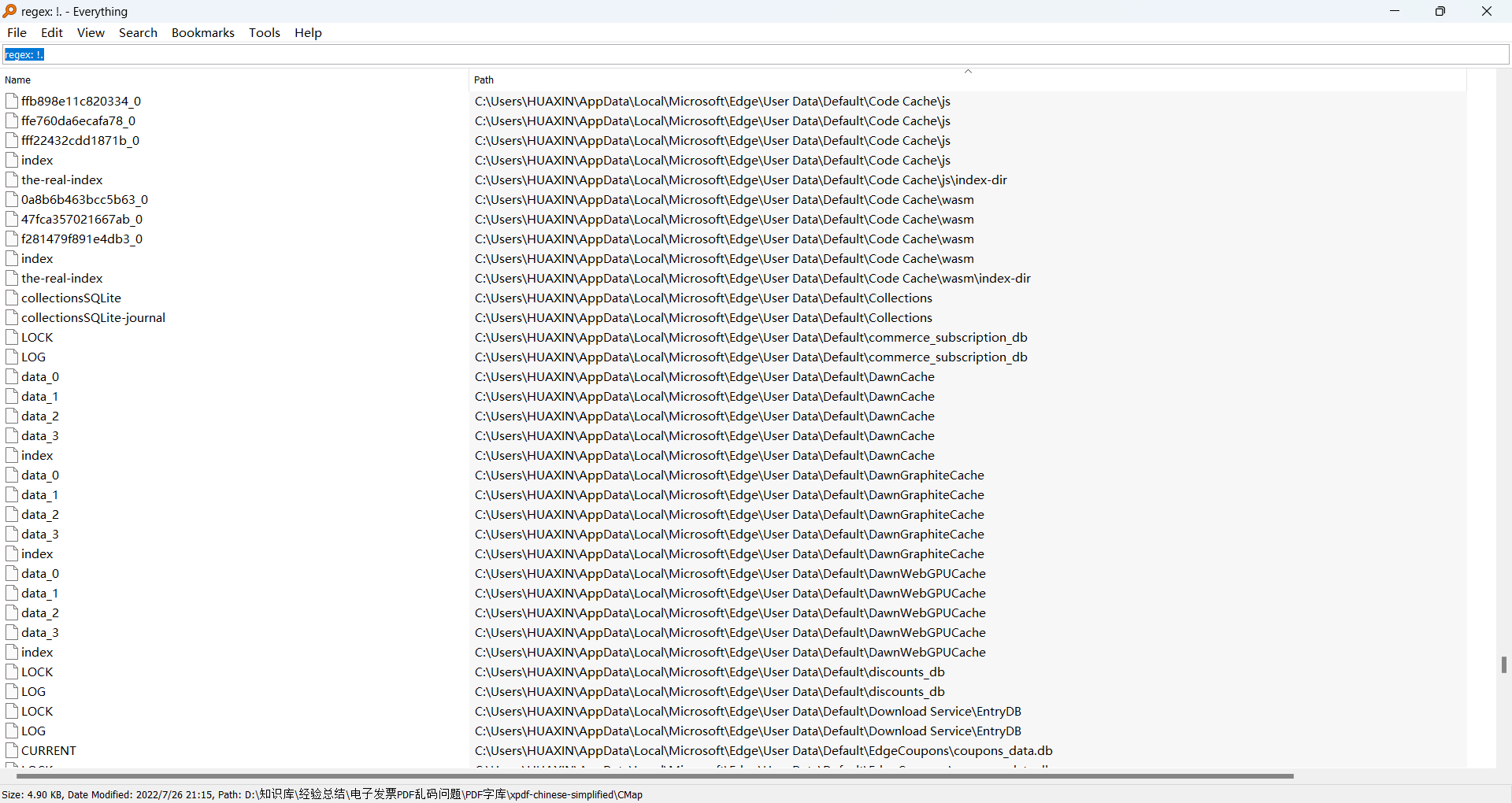Select LOCK in Download Service\EntryDB
This screenshot has height=803, width=1512.
37,711
